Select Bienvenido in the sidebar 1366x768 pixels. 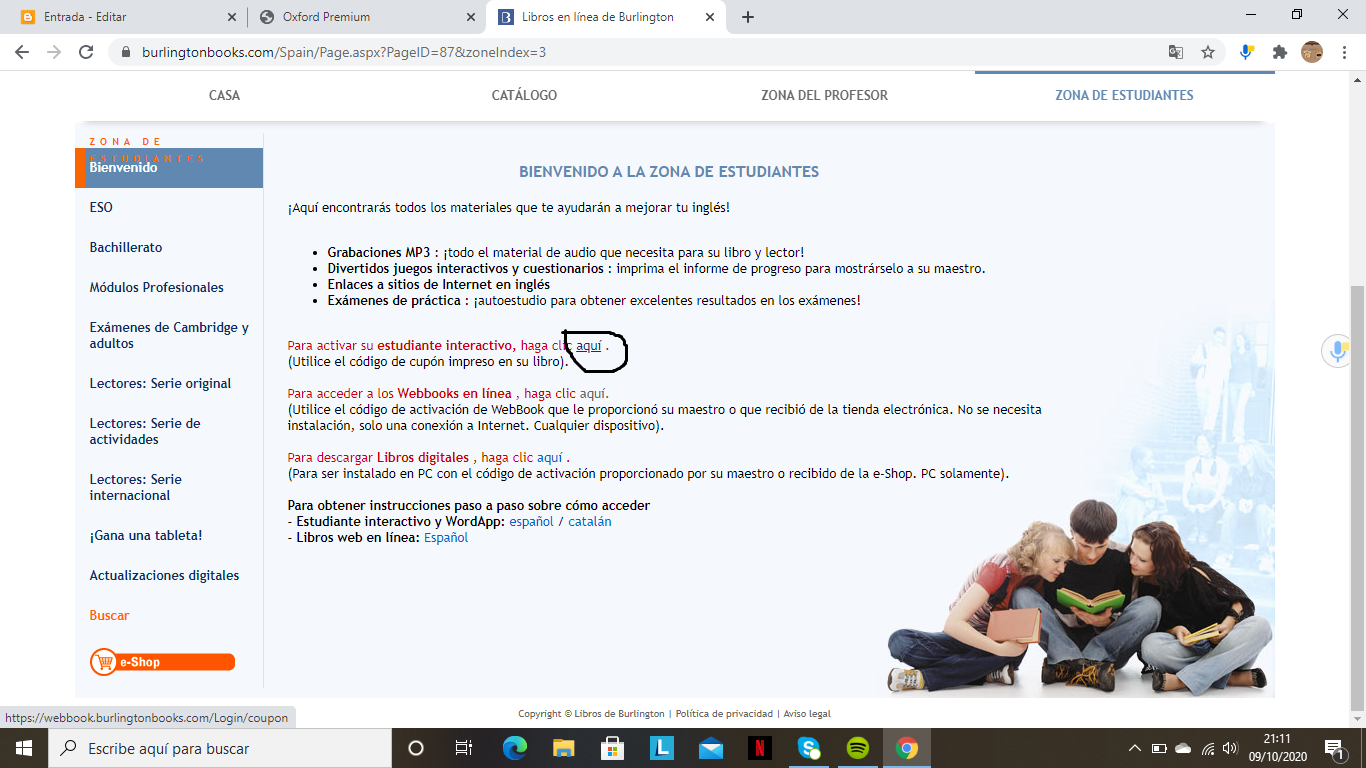(x=169, y=168)
